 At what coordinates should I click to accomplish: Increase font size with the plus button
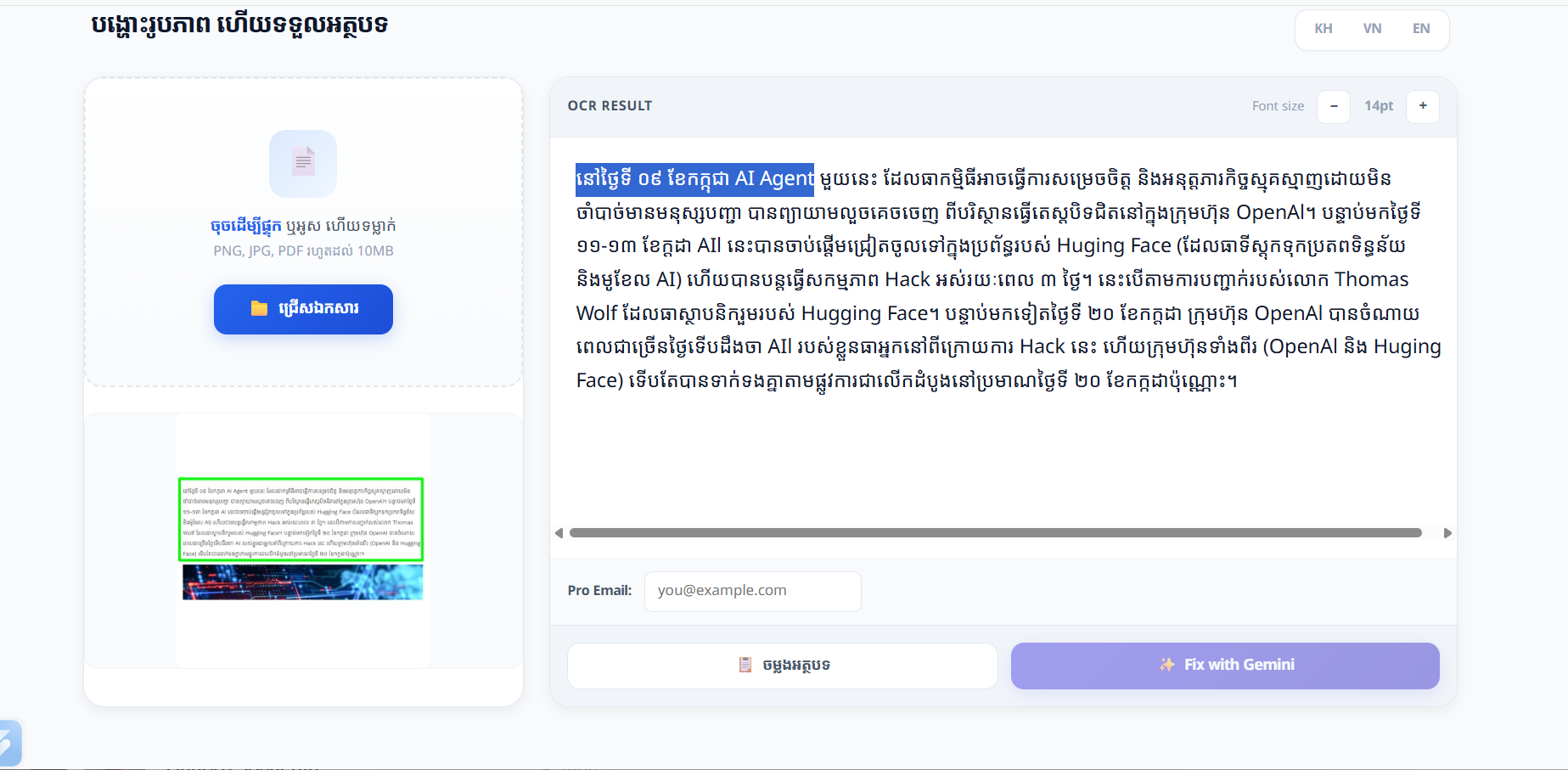(1423, 106)
